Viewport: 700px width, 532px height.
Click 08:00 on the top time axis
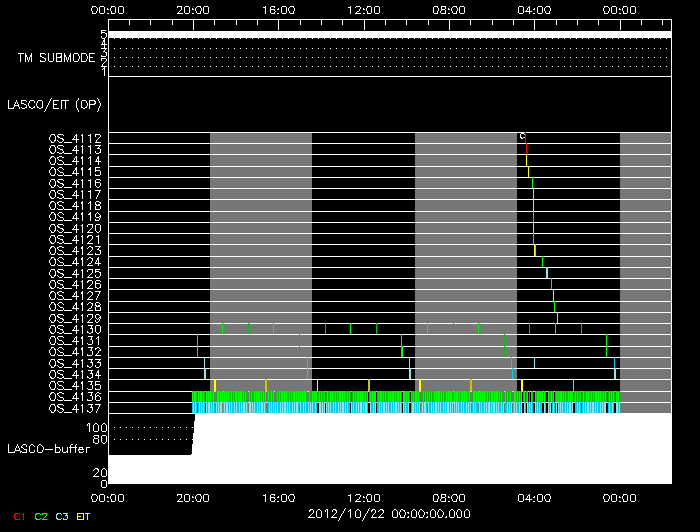click(x=449, y=9)
